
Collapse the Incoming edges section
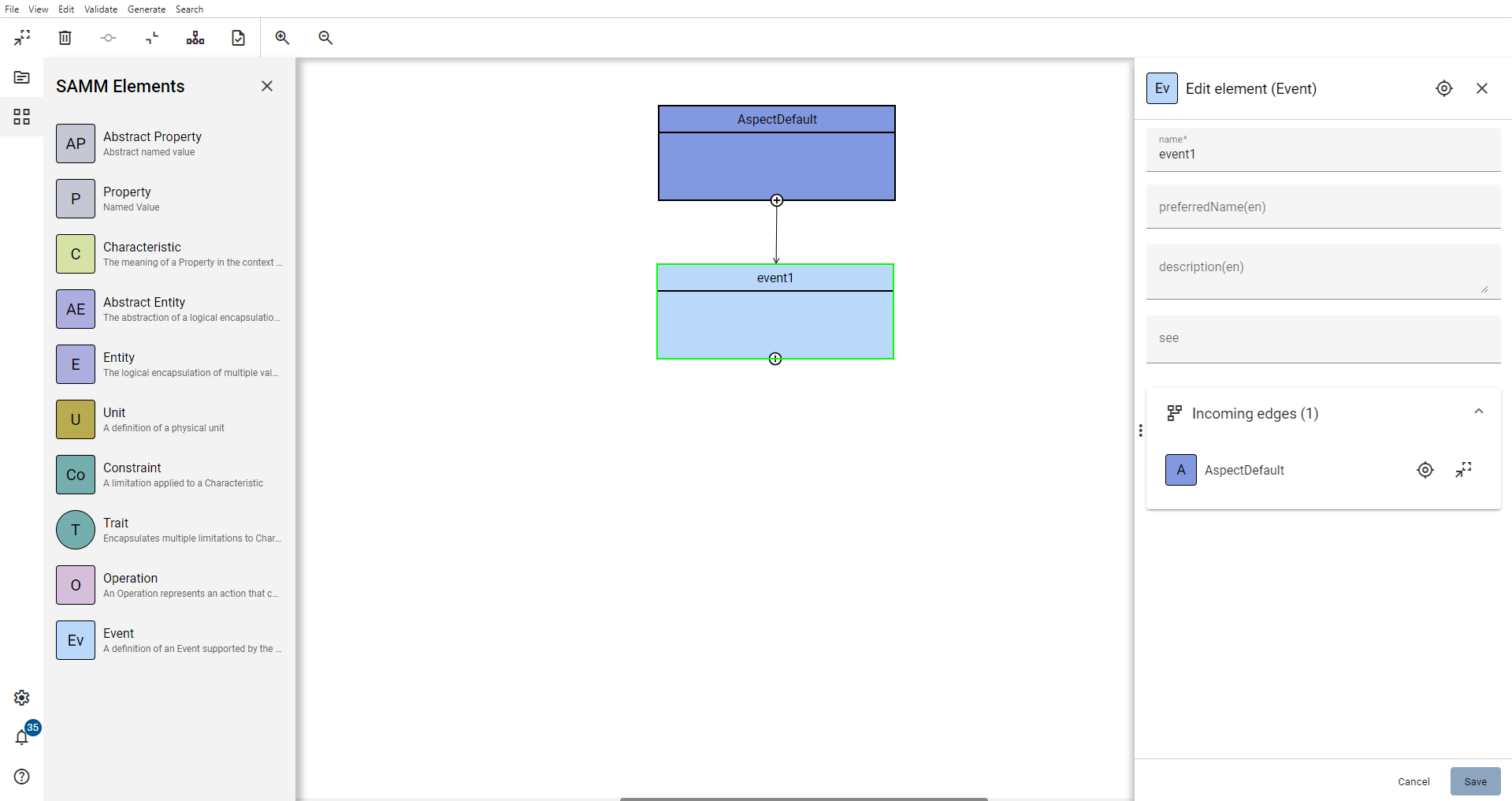pos(1478,412)
